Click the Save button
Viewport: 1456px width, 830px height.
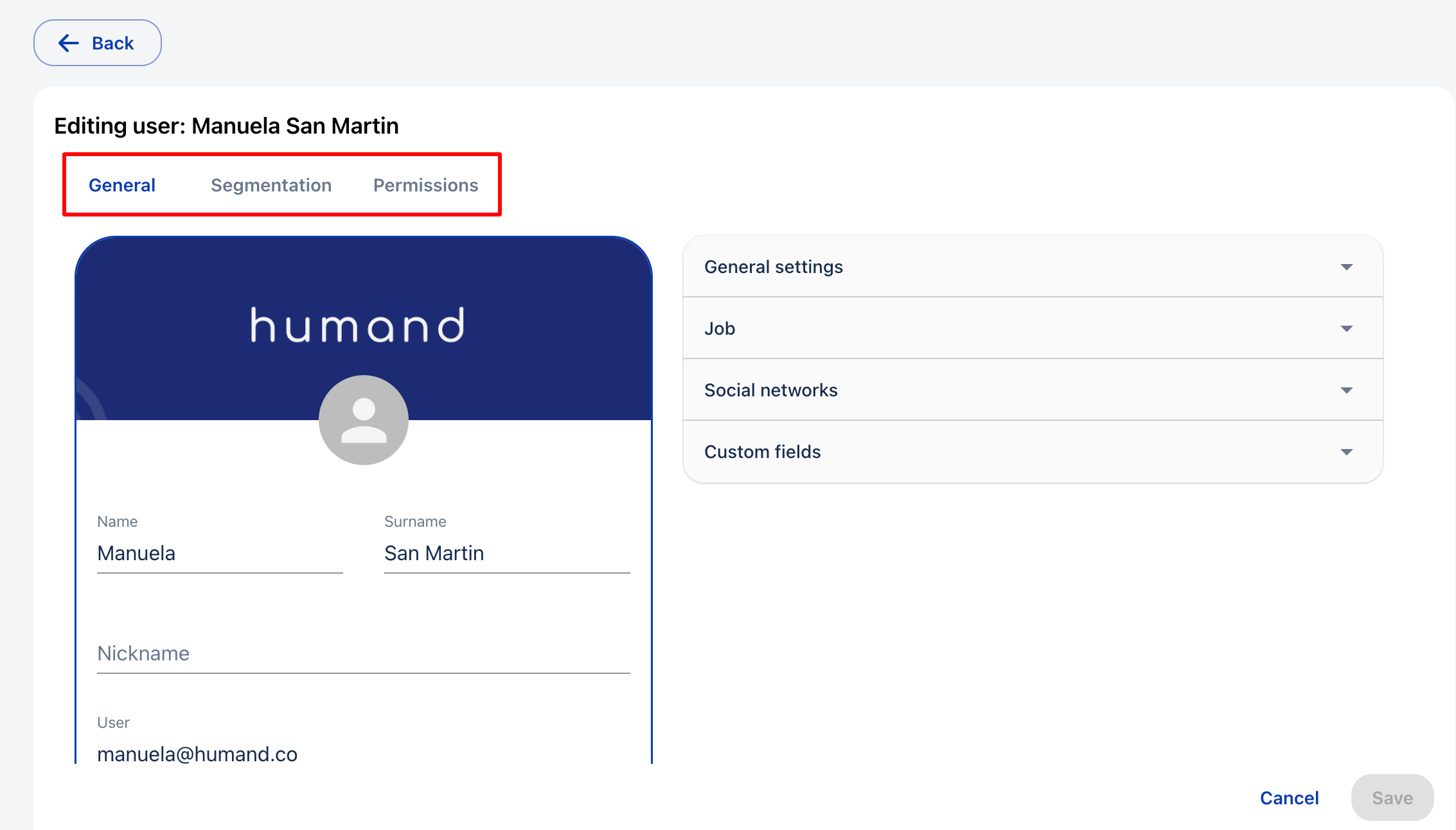pyautogui.click(x=1392, y=798)
